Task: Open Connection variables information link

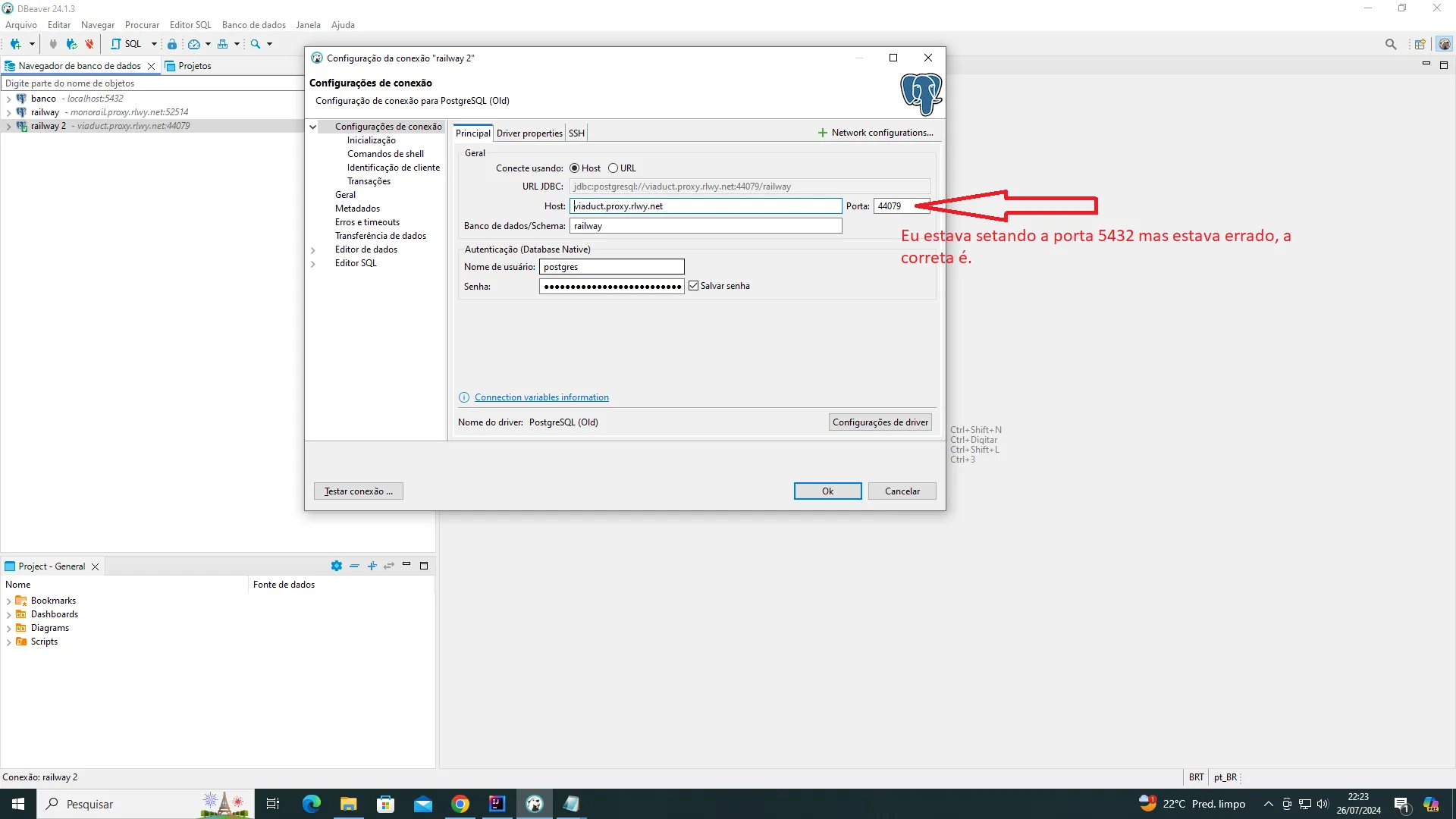Action: click(541, 397)
